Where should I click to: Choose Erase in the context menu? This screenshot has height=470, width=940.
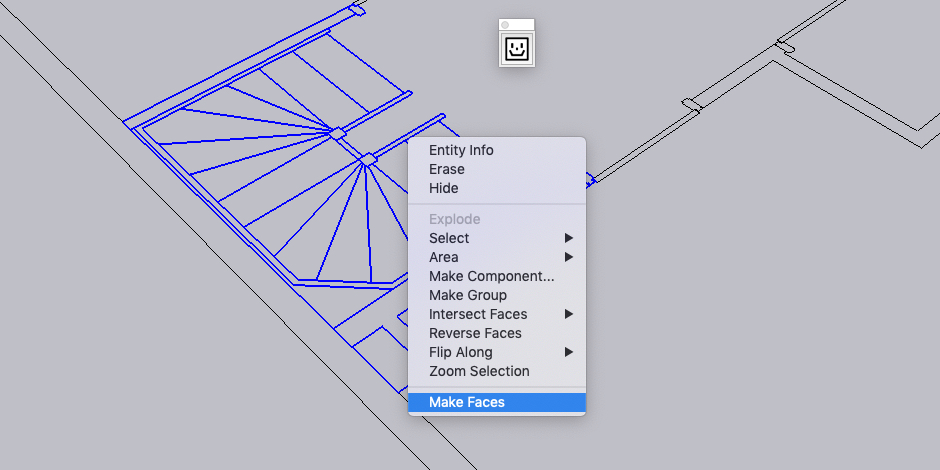point(496,170)
